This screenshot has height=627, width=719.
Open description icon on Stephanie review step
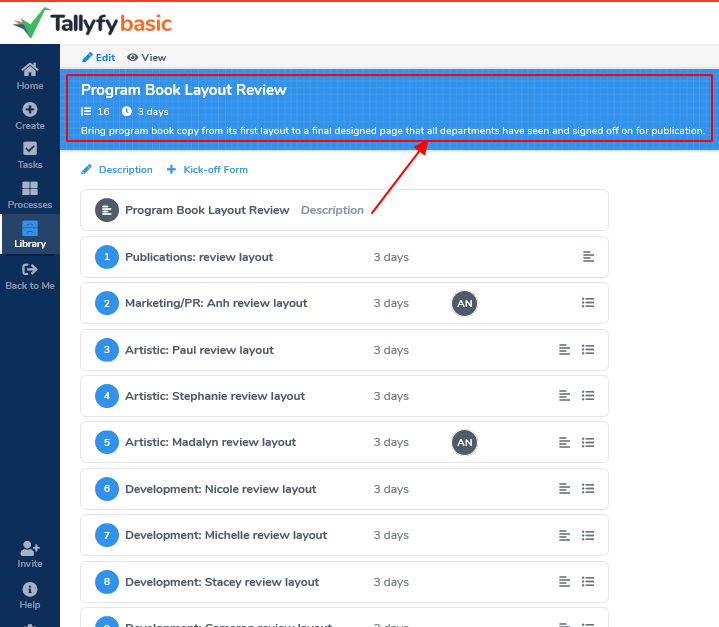tap(564, 396)
